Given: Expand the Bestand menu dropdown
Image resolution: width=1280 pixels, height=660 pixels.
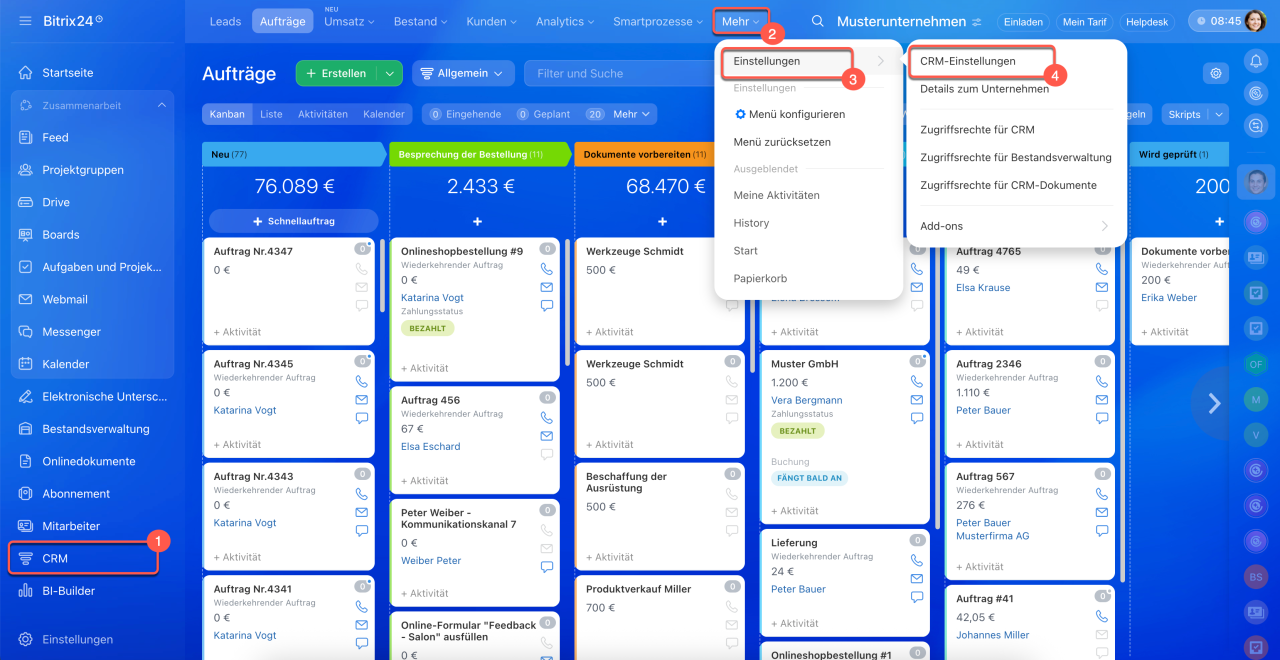Looking at the screenshot, I should [421, 21].
